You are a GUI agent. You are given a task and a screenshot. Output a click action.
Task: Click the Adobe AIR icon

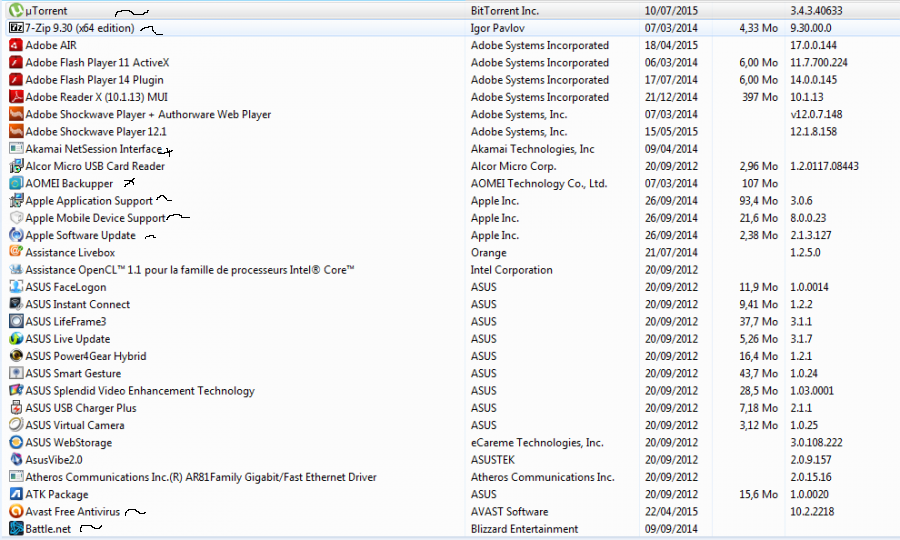click(x=16, y=45)
